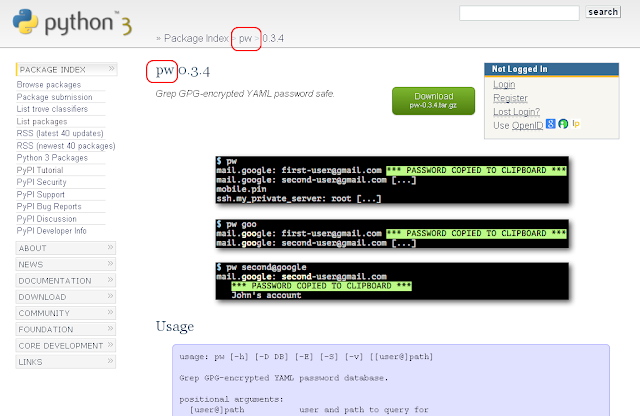
Task: Expand the LINKS chevron arrow
Action: click(x=110, y=361)
